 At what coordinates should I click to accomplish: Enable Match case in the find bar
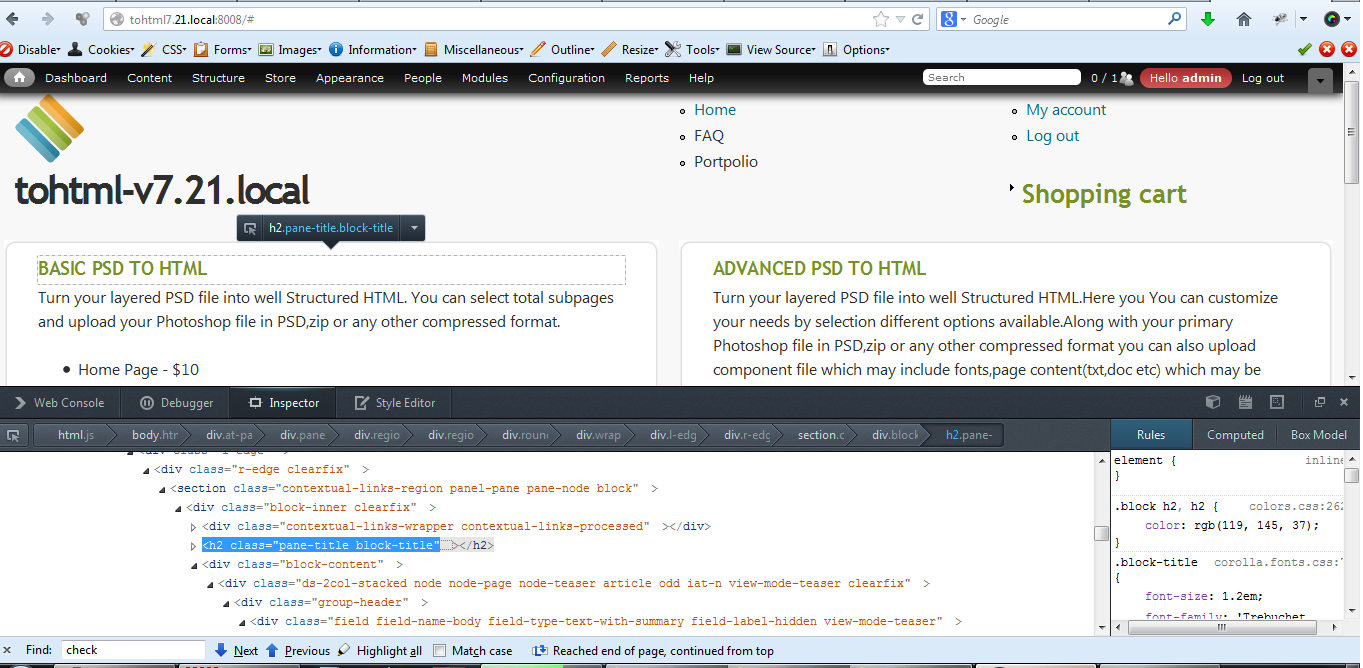438,650
